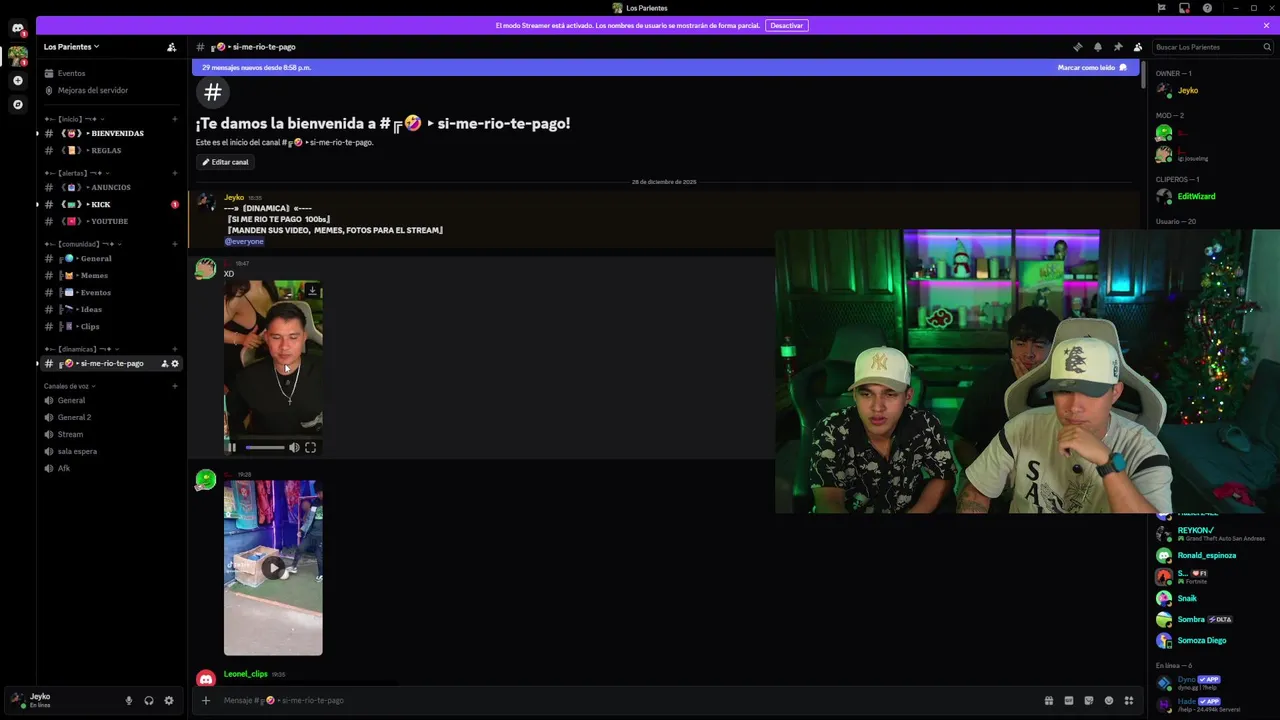Image resolution: width=1280 pixels, height=720 pixels.
Task: Click the Desactivar Streamer mode button
Action: 787,26
